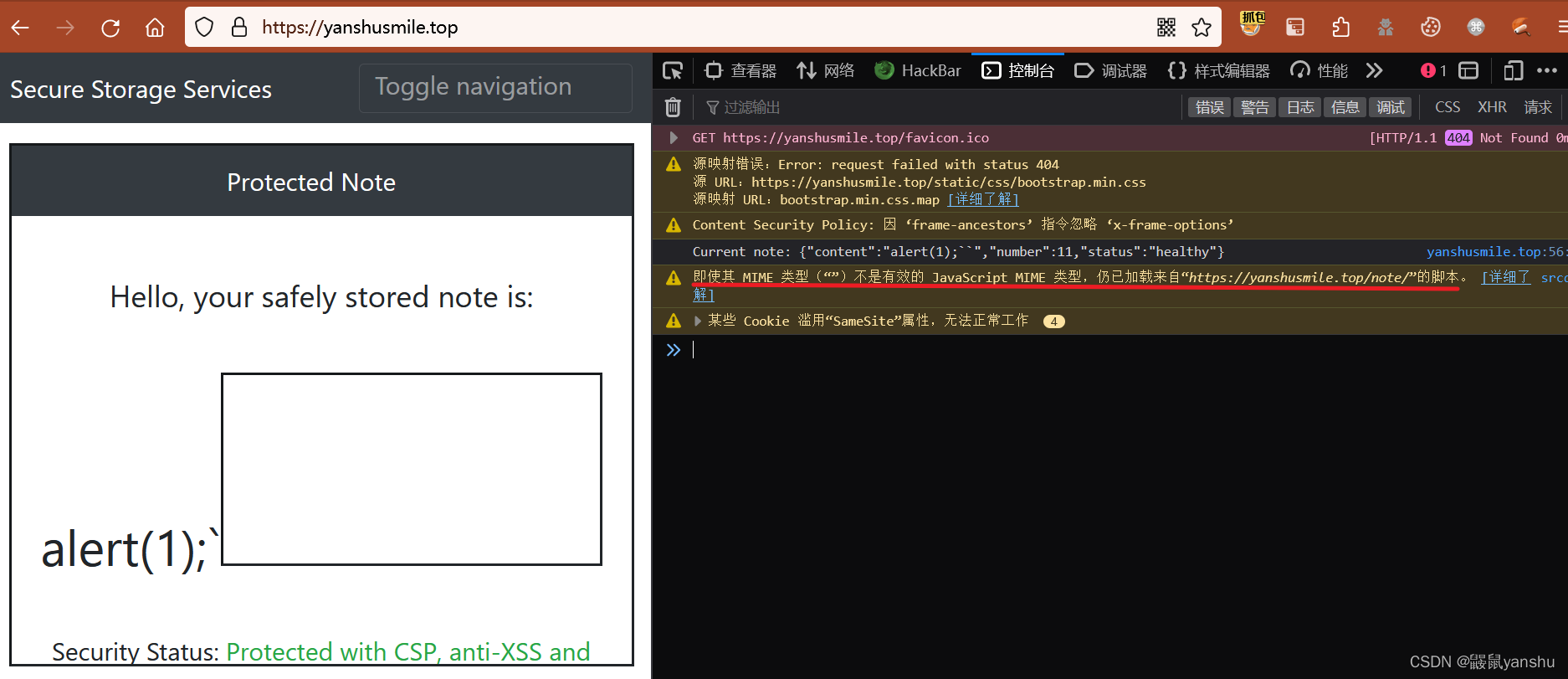Toggle the 警告 warnings filter
Image resolution: width=1568 pixels, height=679 pixels.
click(x=1254, y=107)
